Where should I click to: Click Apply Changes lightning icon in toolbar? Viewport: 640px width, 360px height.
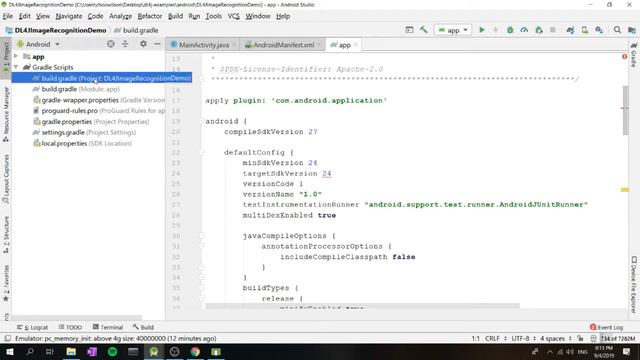496,30
